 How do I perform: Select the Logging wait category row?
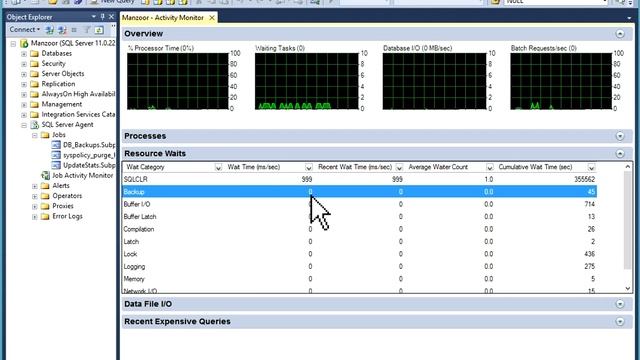point(360,267)
